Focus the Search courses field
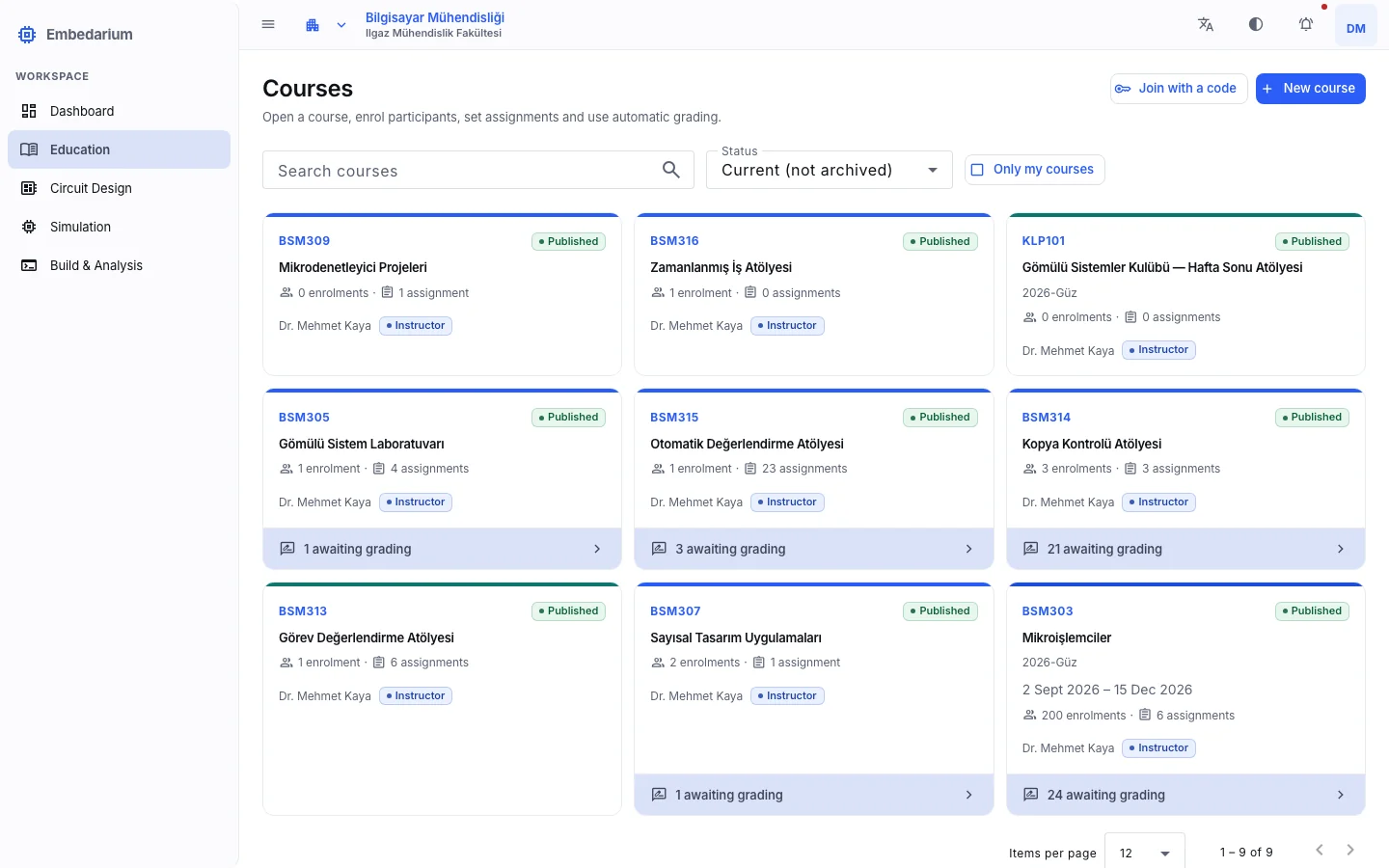The image size is (1389, 868). pos(463,171)
